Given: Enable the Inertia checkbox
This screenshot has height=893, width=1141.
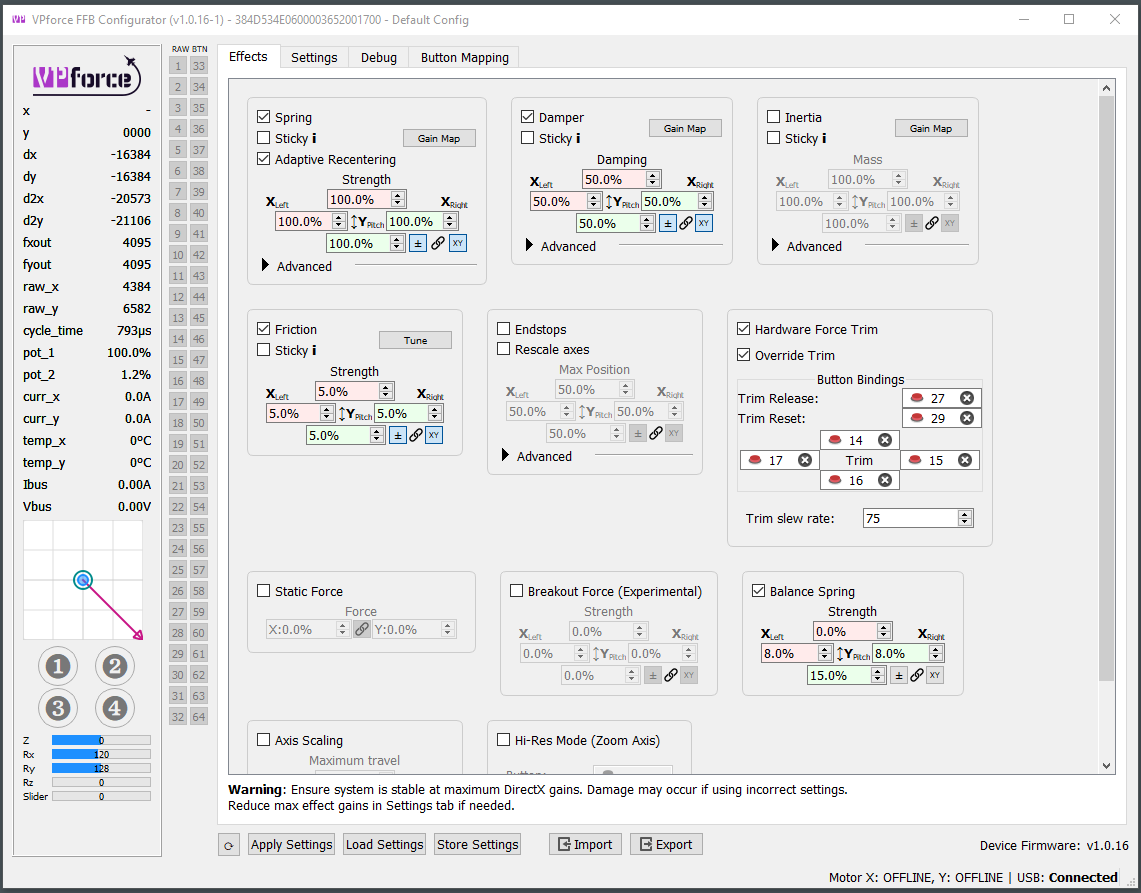Looking at the screenshot, I should 774,116.
